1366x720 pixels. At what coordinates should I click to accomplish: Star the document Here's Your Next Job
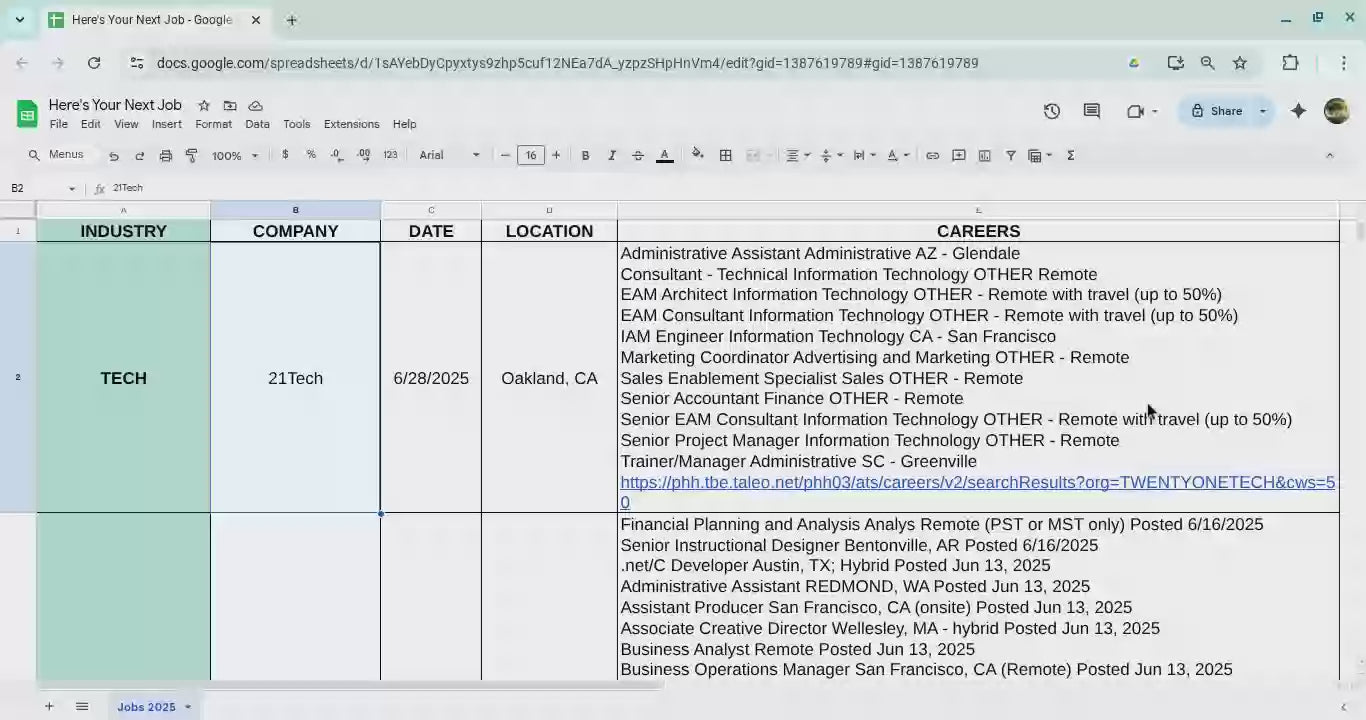(x=204, y=105)
